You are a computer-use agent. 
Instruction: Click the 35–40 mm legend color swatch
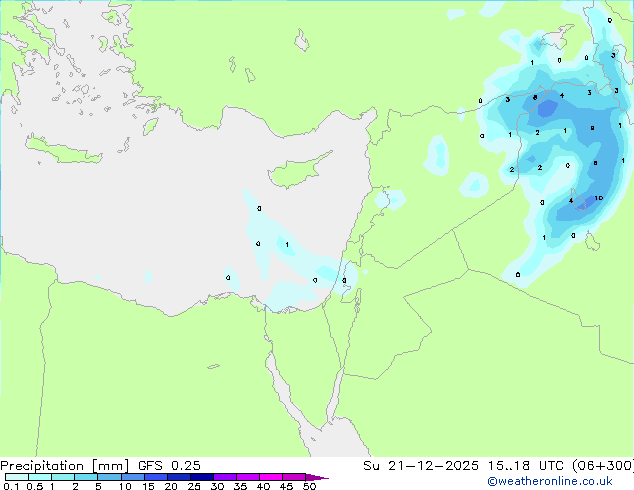point(248,477)
